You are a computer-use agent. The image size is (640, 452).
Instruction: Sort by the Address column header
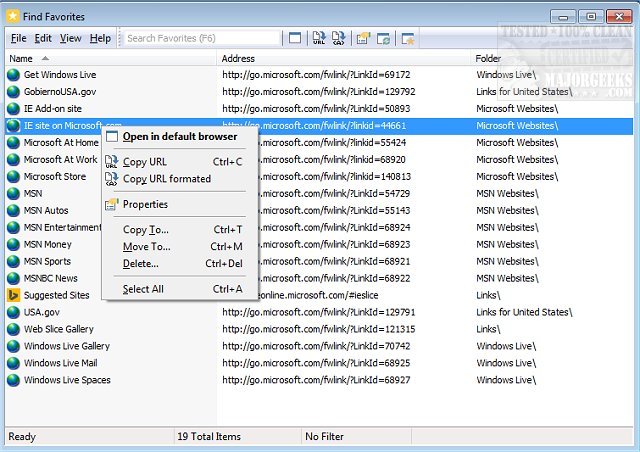click(x=344, y=59)
